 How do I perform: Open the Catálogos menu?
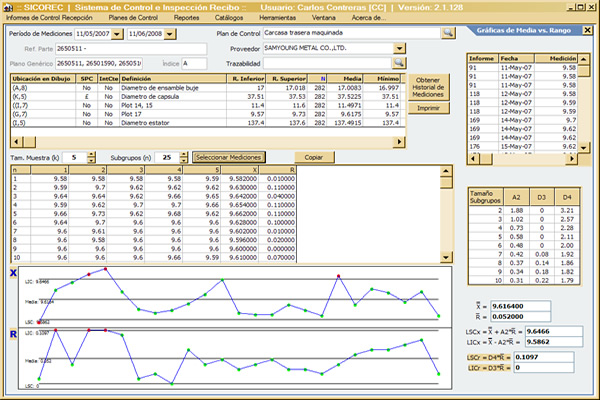(232, 18)
